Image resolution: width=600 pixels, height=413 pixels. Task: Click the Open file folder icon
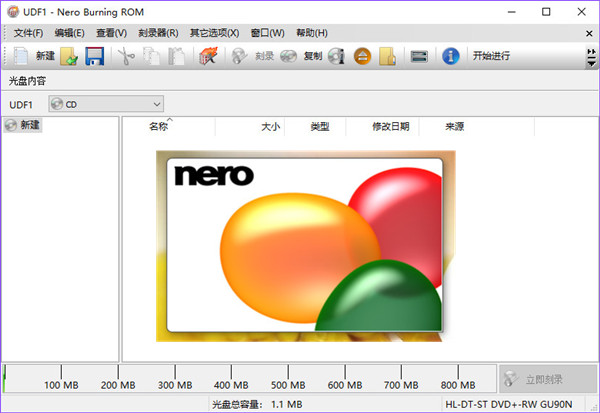pyautogui.click(x=69, y=56)
